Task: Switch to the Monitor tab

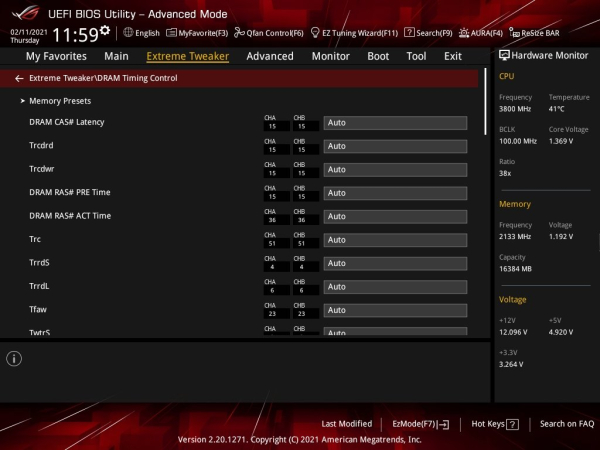Action: click(x=330, y=56)
